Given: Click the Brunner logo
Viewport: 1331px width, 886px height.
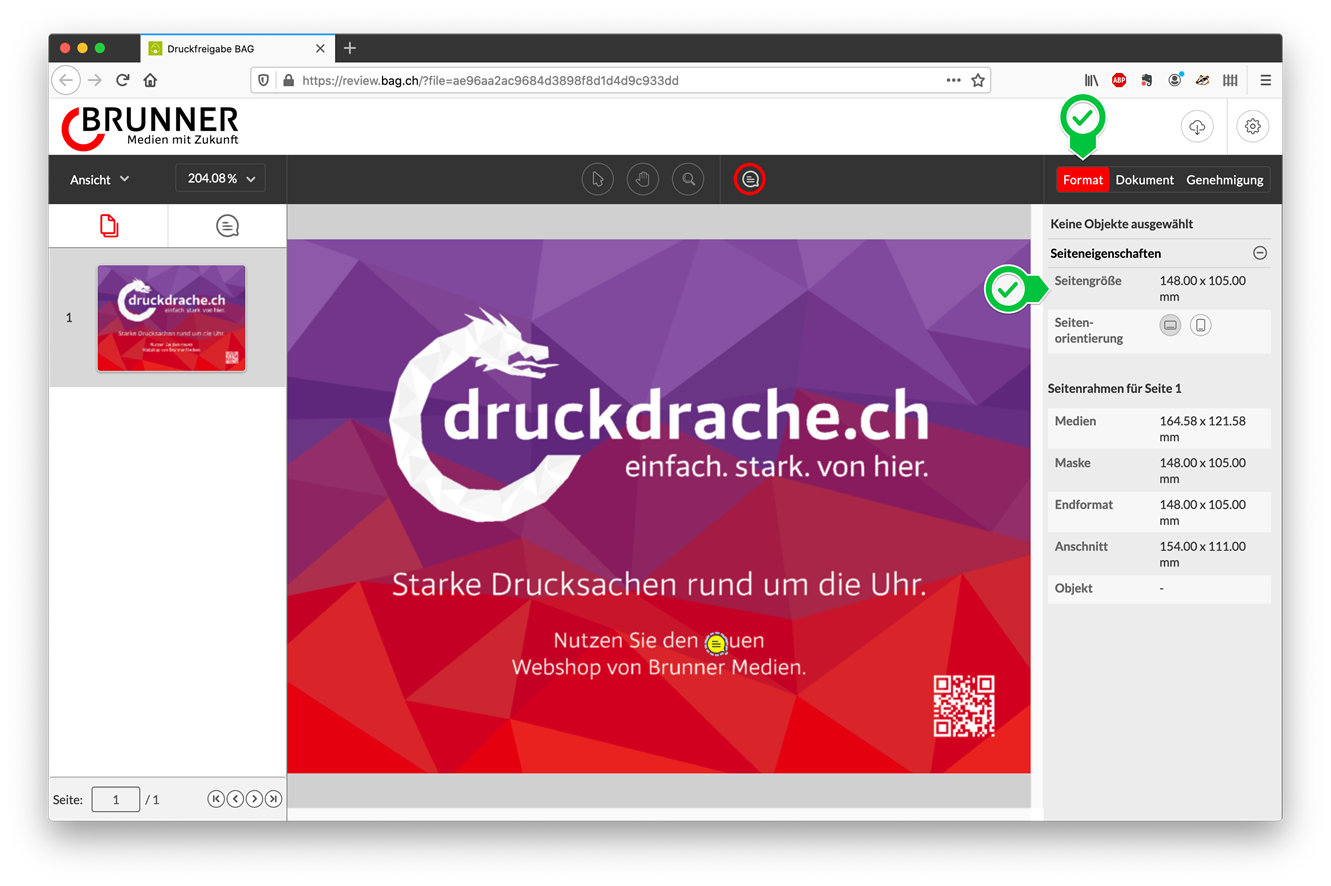Looking at the screenshot, I should pos(150,127).
